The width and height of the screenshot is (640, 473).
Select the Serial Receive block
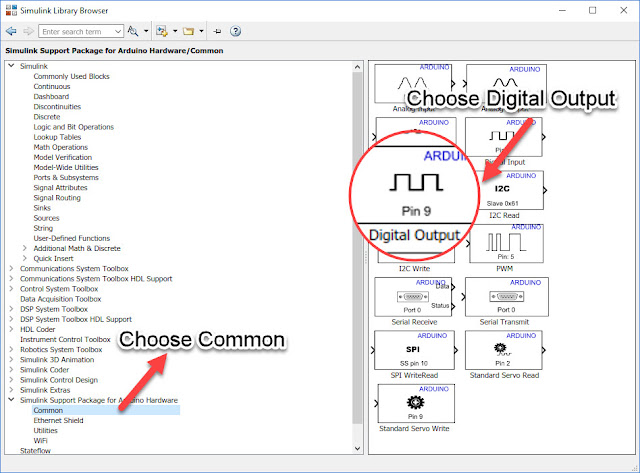click(414, 297)
